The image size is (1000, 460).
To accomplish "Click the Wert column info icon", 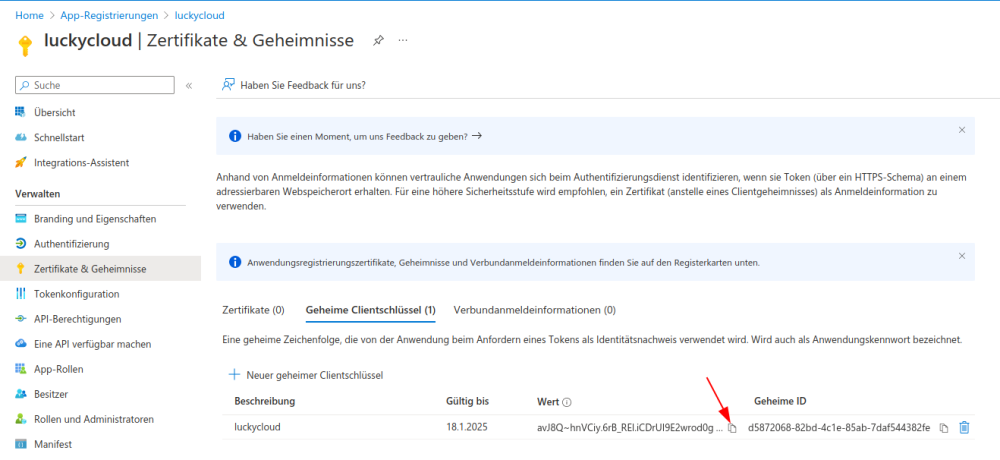I will click(567, 402).
